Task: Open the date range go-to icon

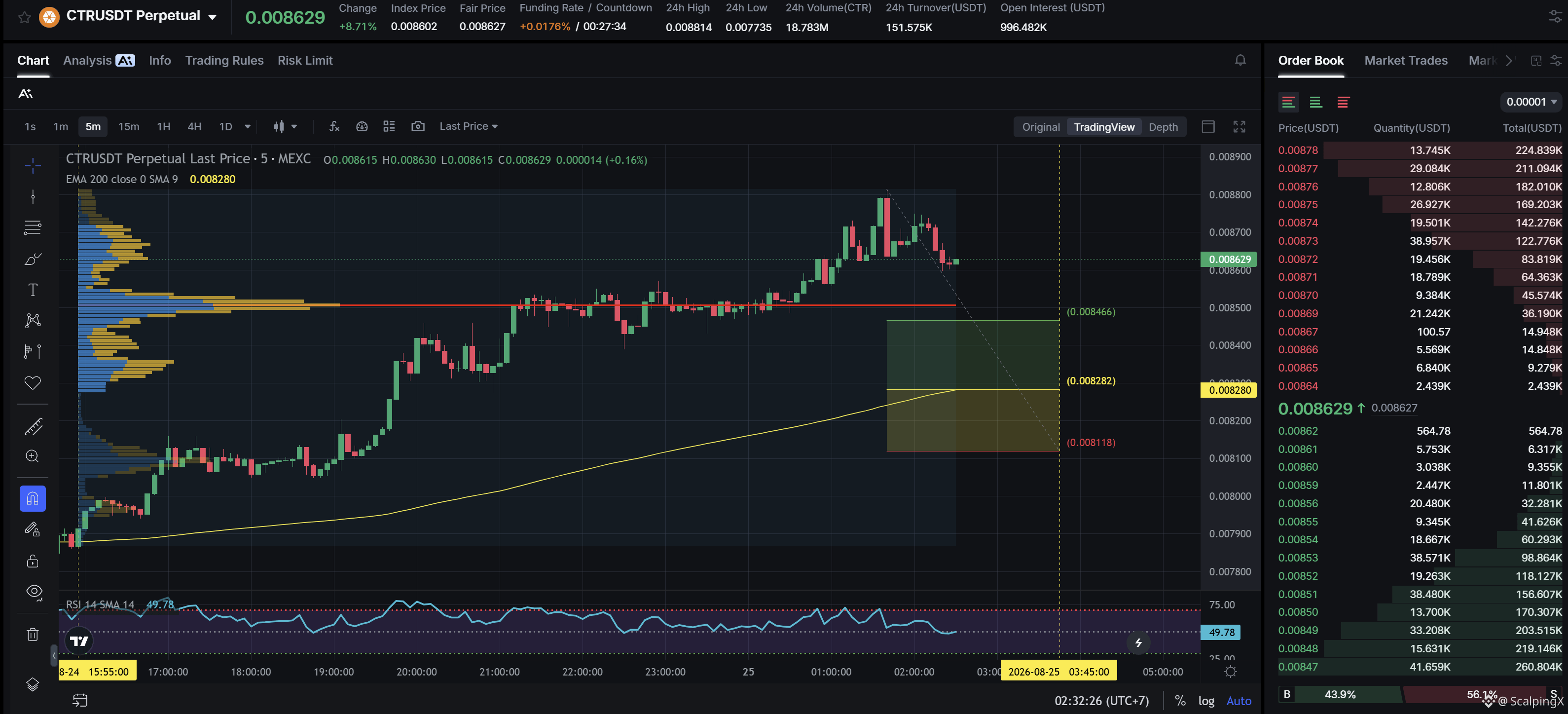Action: pos(80,701)
